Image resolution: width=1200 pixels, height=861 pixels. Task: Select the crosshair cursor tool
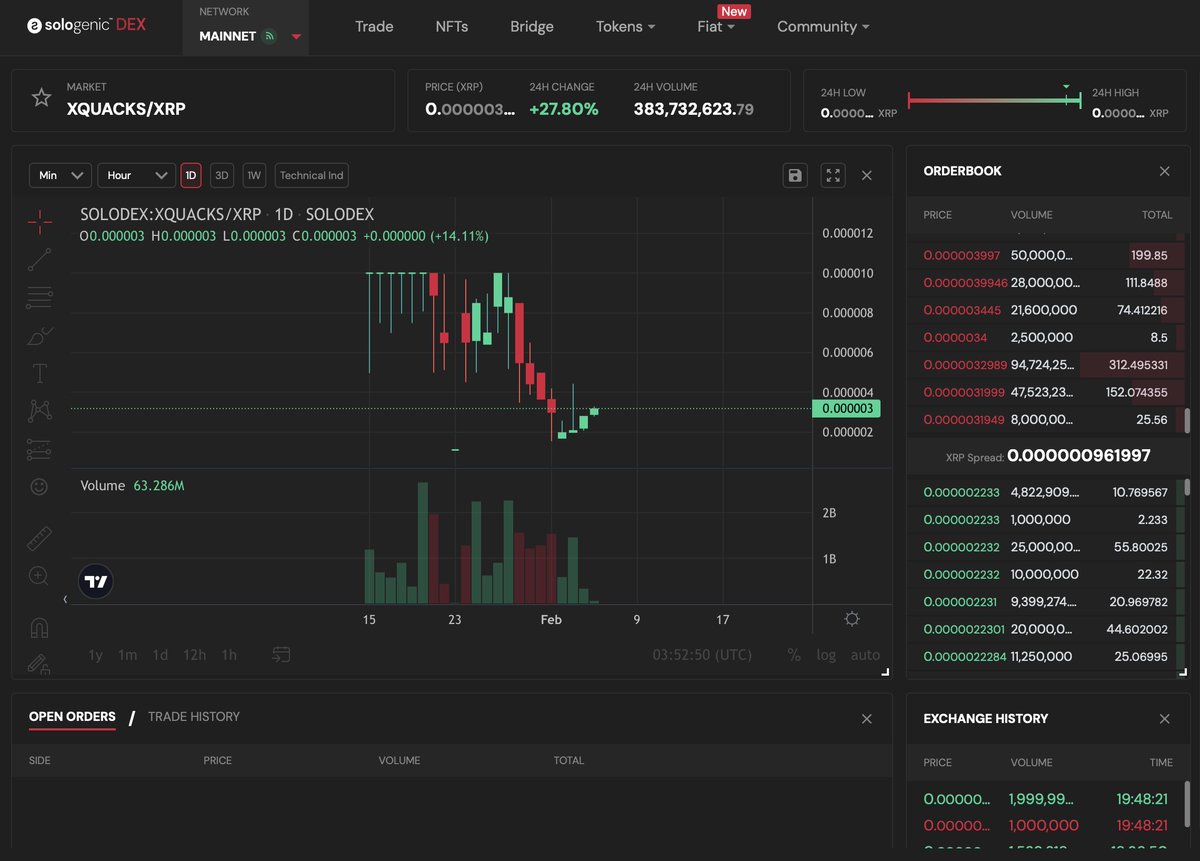(40, 222)
